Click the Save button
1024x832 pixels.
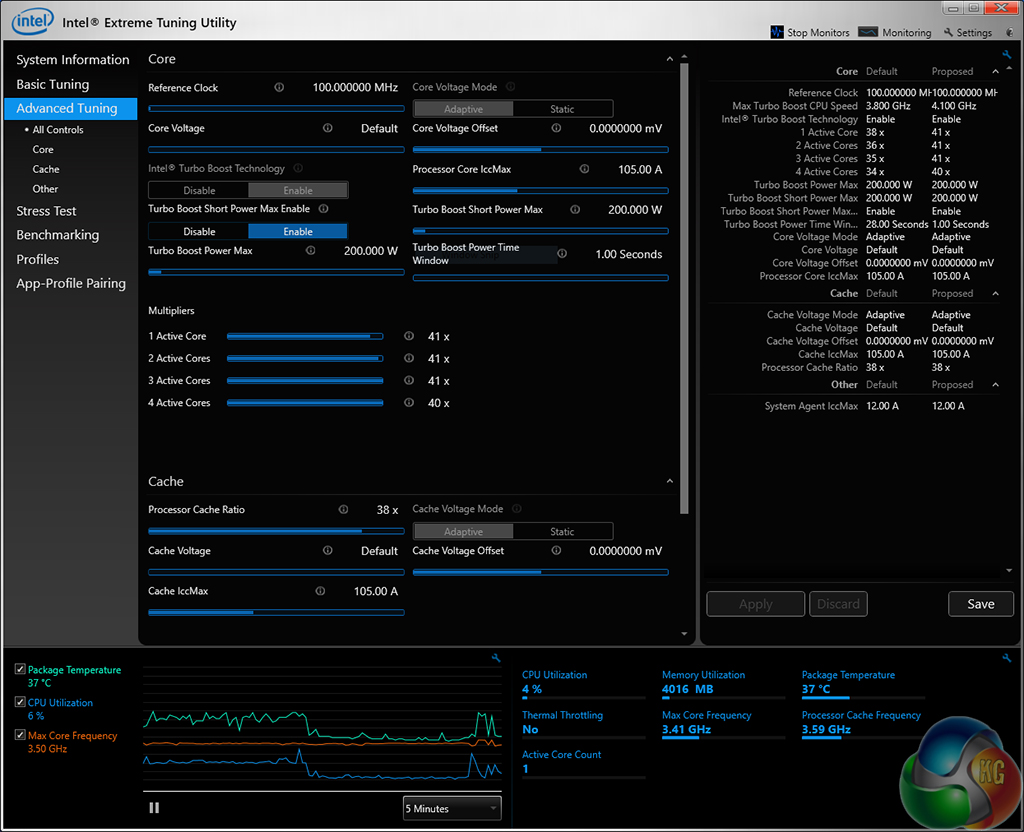coord(980,604)
